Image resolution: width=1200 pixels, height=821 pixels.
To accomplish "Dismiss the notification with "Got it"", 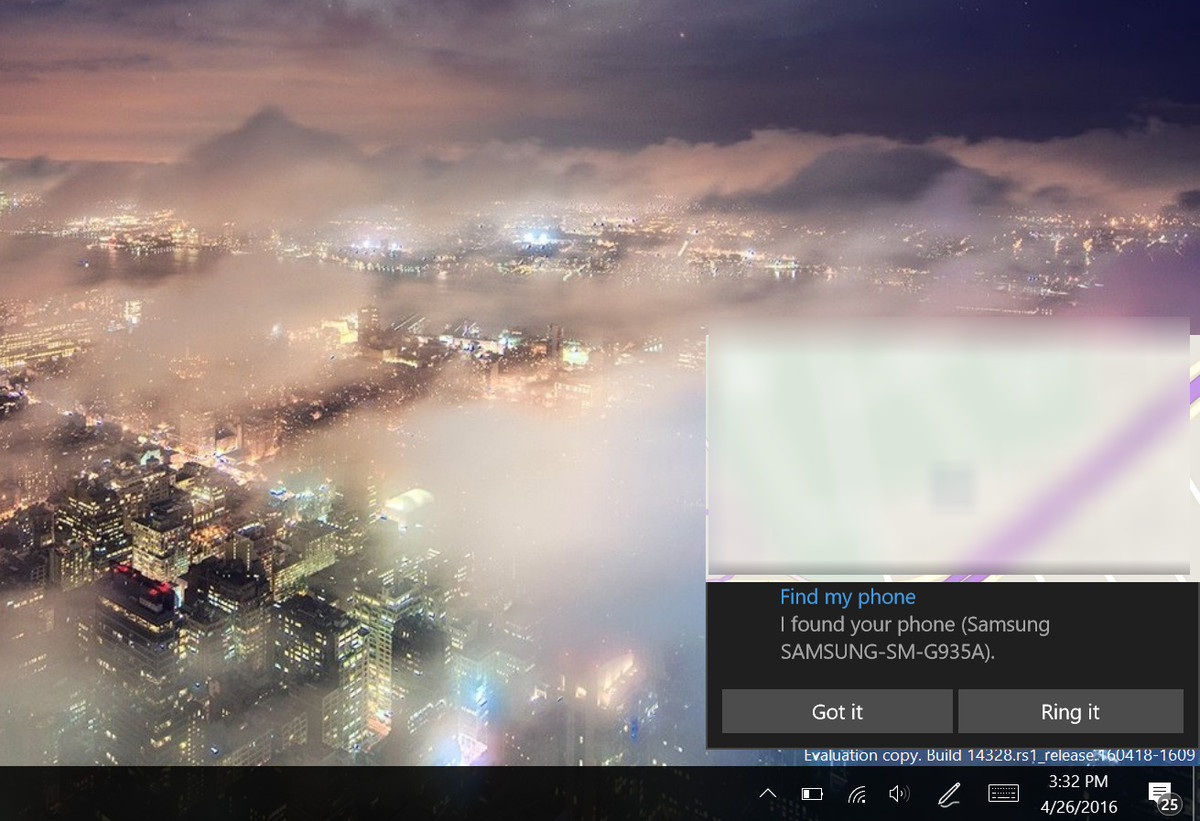I will (836, 712).
